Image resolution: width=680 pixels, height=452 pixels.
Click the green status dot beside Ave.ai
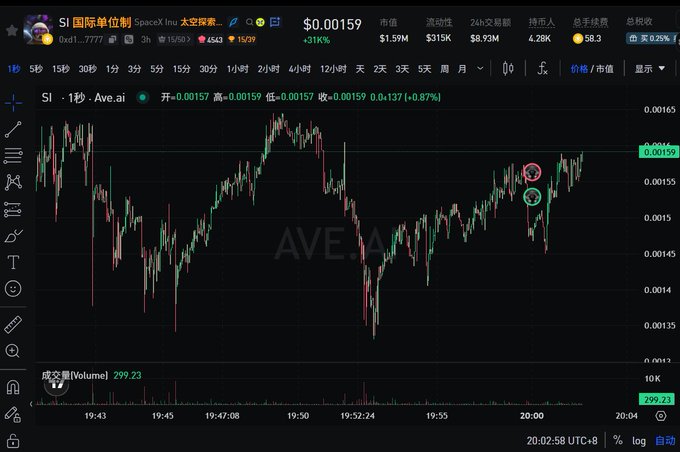point(142,97)
